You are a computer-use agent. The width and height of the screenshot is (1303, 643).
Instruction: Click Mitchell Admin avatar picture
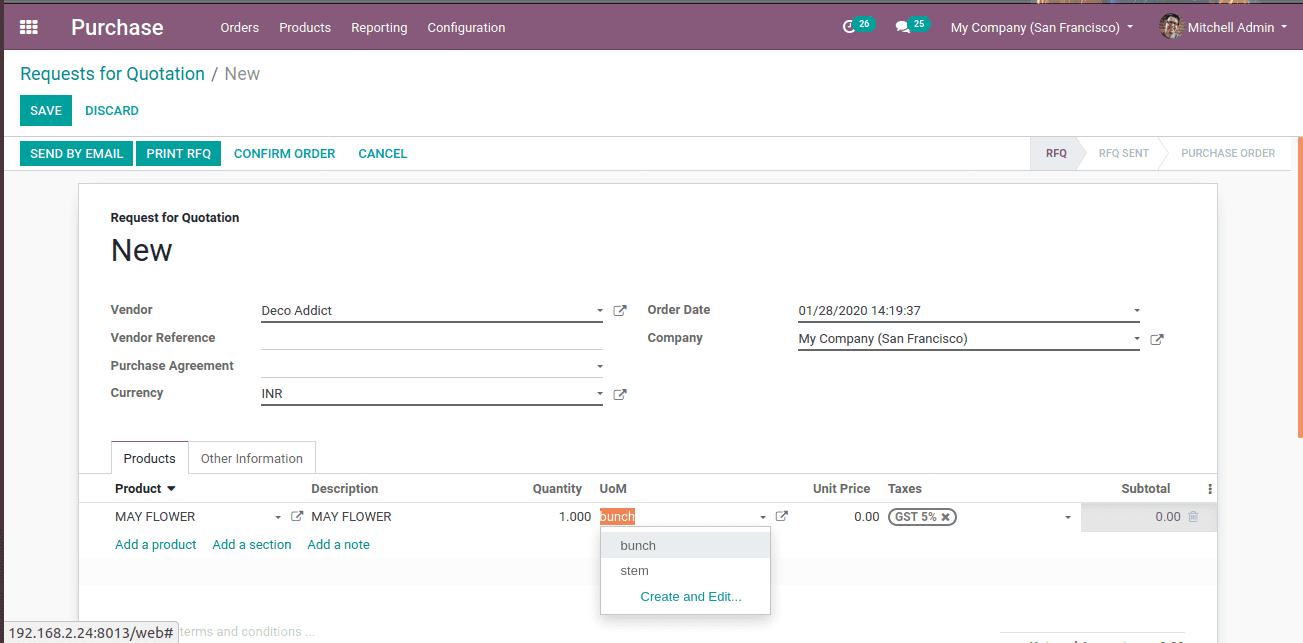tap(1171, 27)
